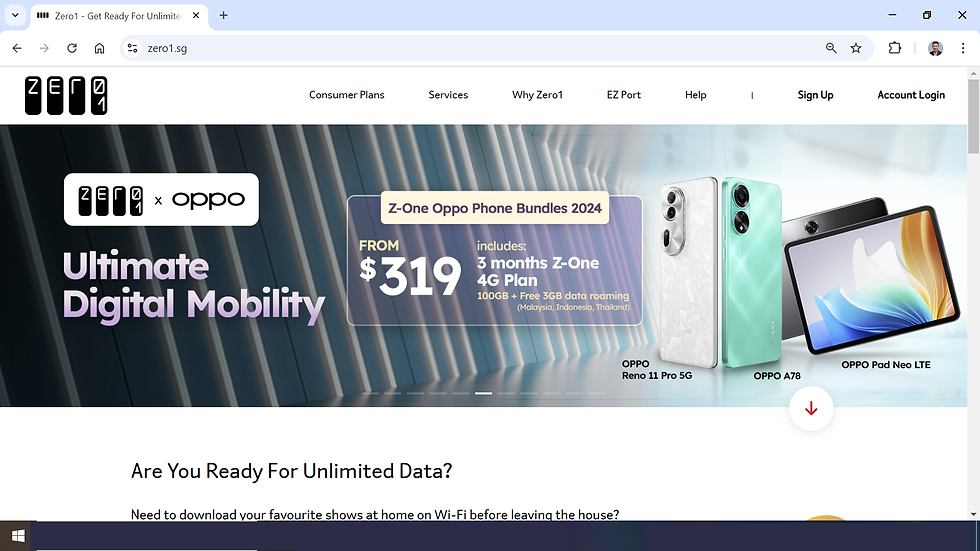
Task: Expand the tab search chevron
Action: click(x=15, y=15)
